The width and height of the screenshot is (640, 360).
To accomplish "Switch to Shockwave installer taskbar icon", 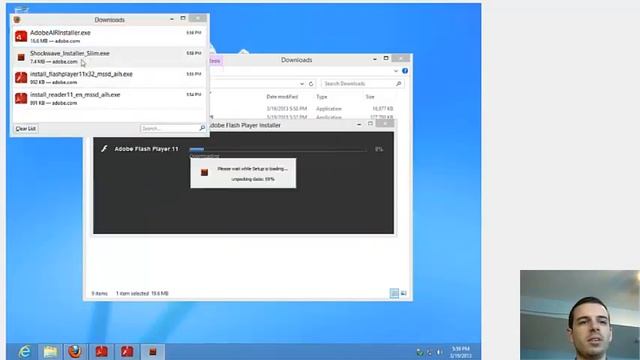I will [153, 351].
